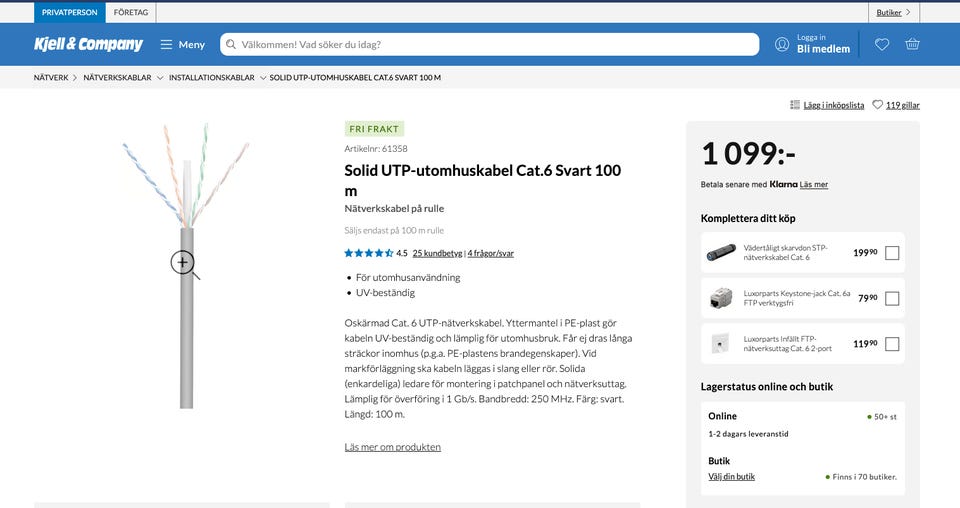
Task: Click the Lägg i inköpslista list icon
Action: pos(795,104)
